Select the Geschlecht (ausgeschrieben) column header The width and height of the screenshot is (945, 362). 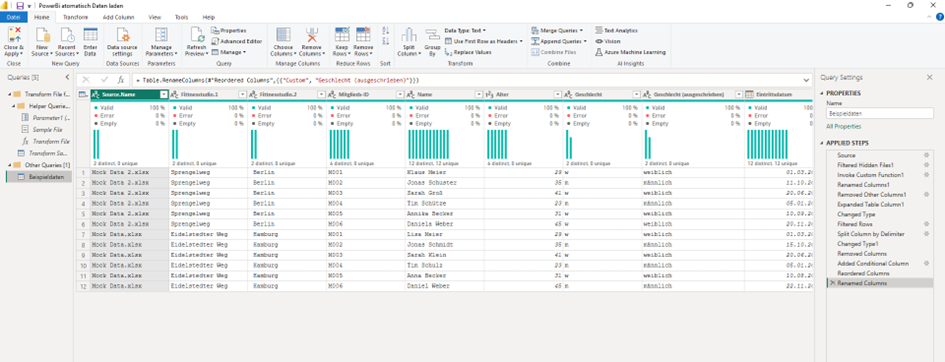pyautogui.click(x=692, y=95)
